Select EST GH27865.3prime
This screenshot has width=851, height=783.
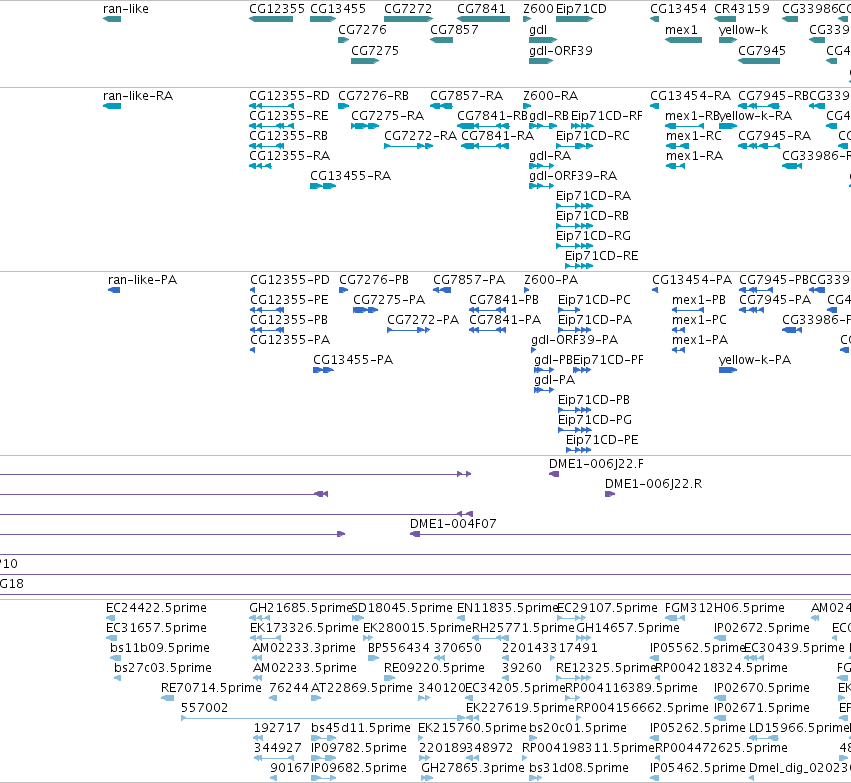427,778
